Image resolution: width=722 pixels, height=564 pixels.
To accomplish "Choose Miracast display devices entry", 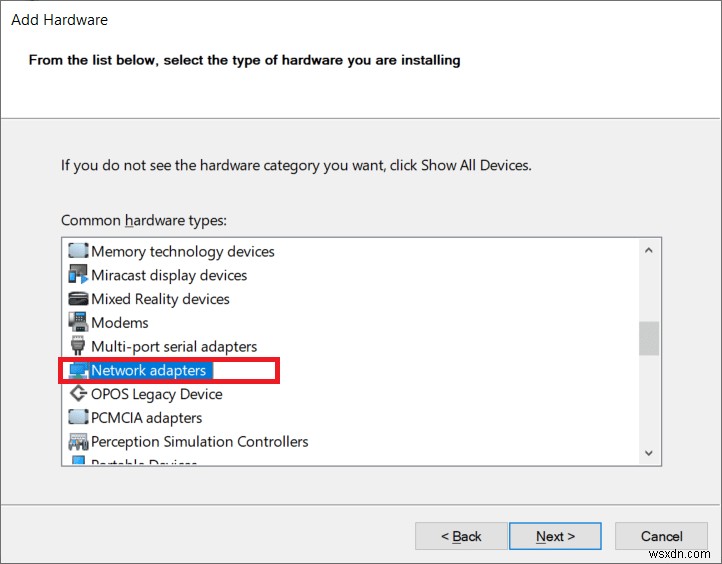I will tap(169, 275).
